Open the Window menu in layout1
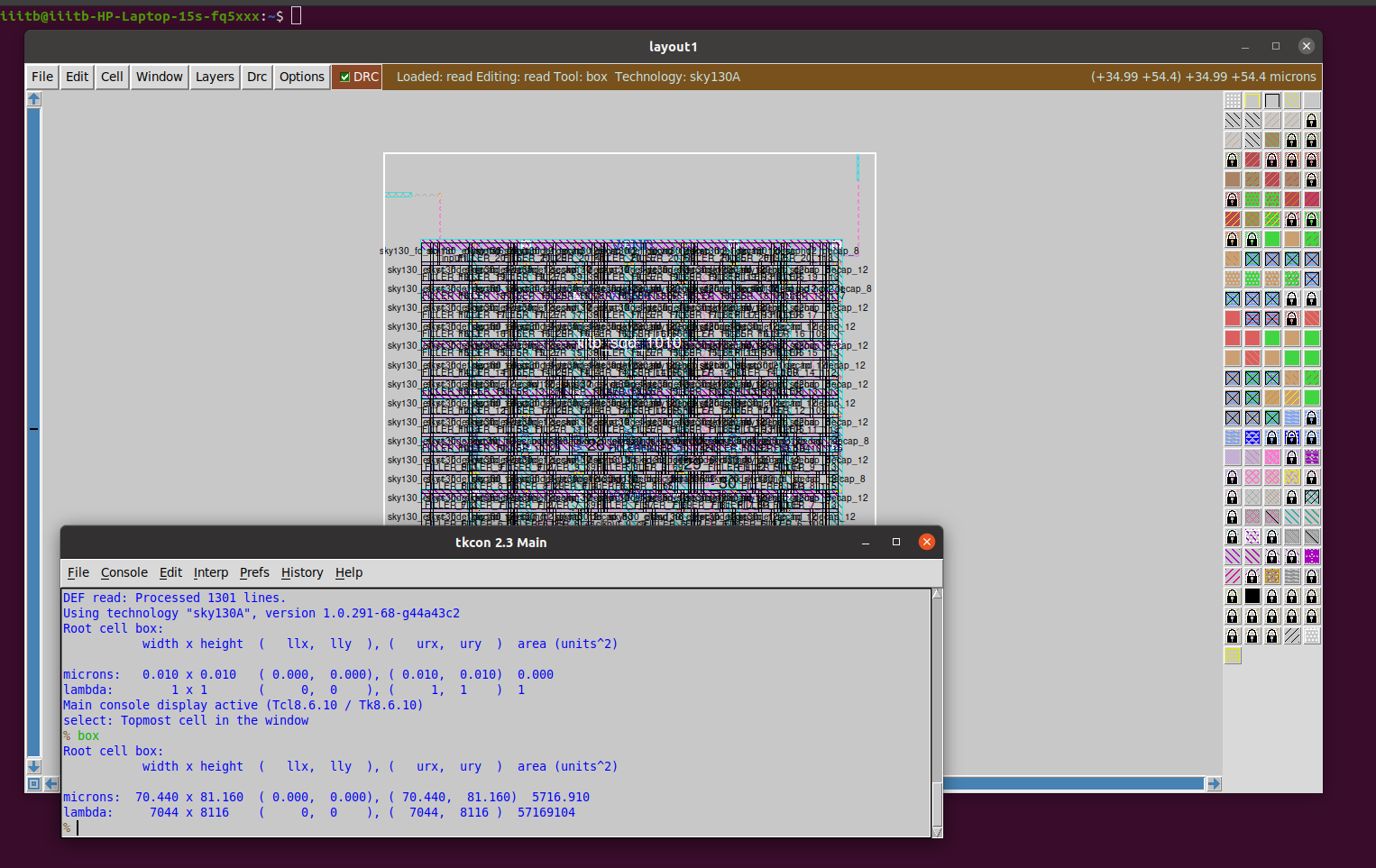Screen dimensions: 1376x868 160,77
